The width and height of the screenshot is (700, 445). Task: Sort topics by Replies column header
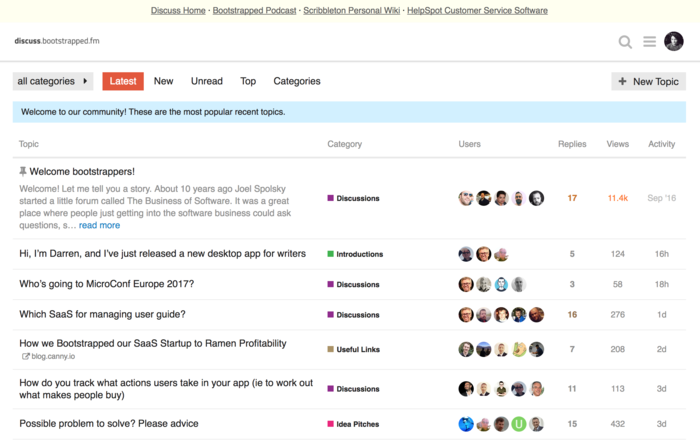(x=572, y=144)
